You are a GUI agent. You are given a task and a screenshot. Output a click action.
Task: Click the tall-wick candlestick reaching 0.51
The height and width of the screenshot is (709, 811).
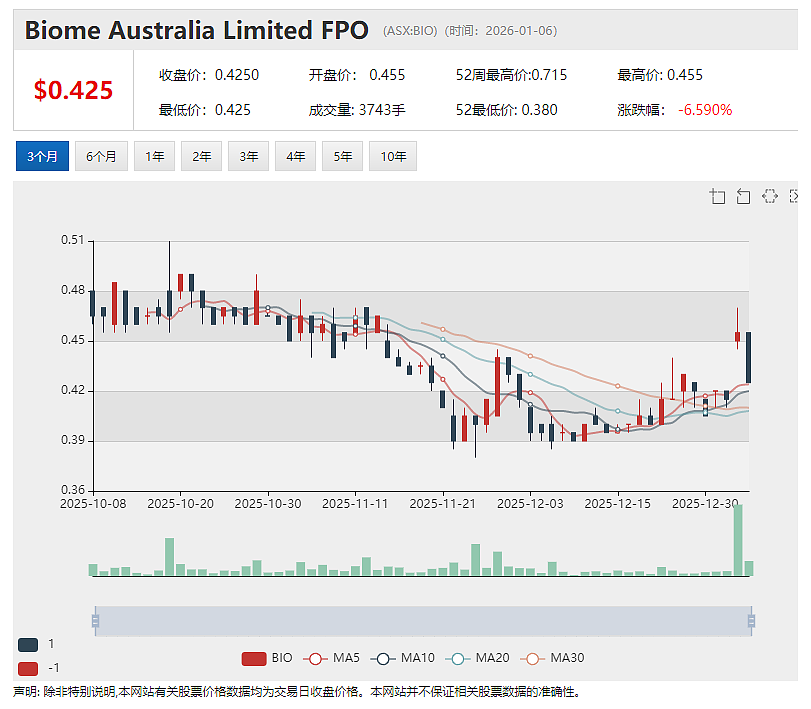169,303
